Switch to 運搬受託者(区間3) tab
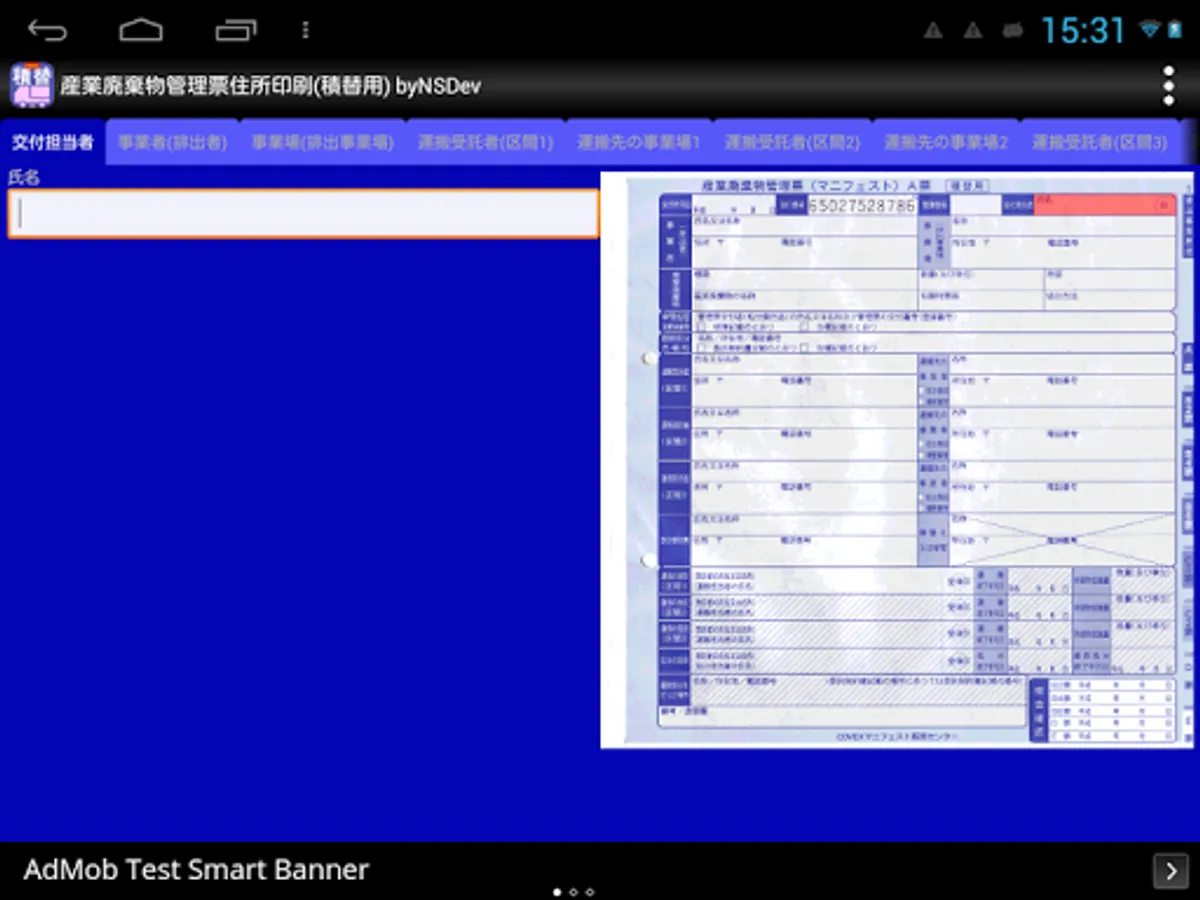This screenshot has height=900, width=1200. point(1099,142)
